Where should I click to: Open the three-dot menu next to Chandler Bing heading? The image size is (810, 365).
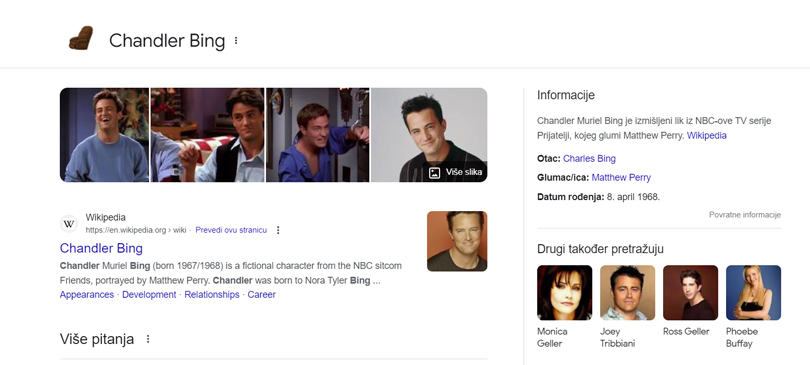click(236, 40)
